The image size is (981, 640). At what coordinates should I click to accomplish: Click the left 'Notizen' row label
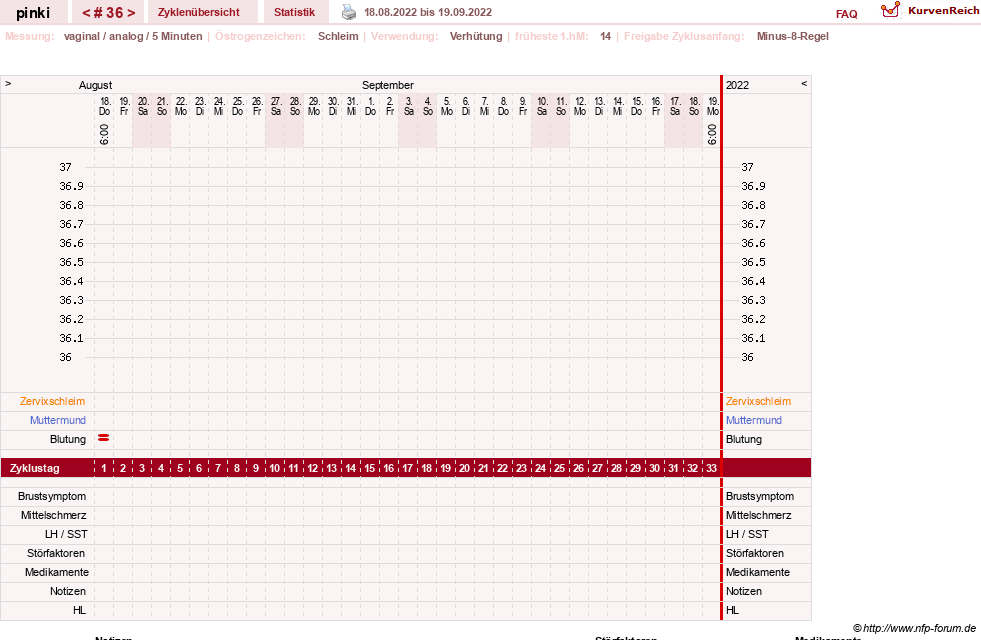68,591
